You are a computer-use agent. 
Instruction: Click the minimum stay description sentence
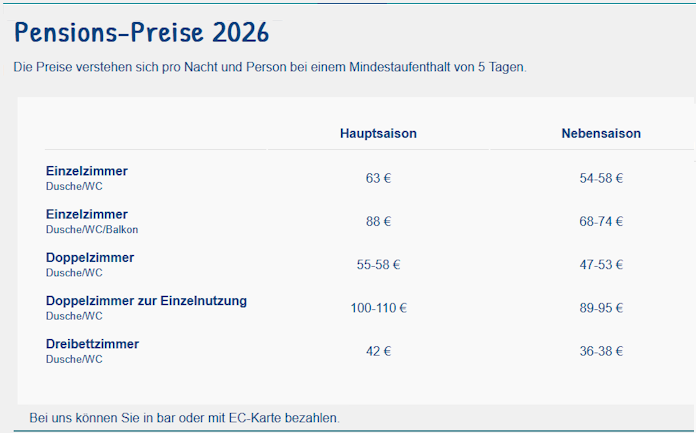[270, 67]
